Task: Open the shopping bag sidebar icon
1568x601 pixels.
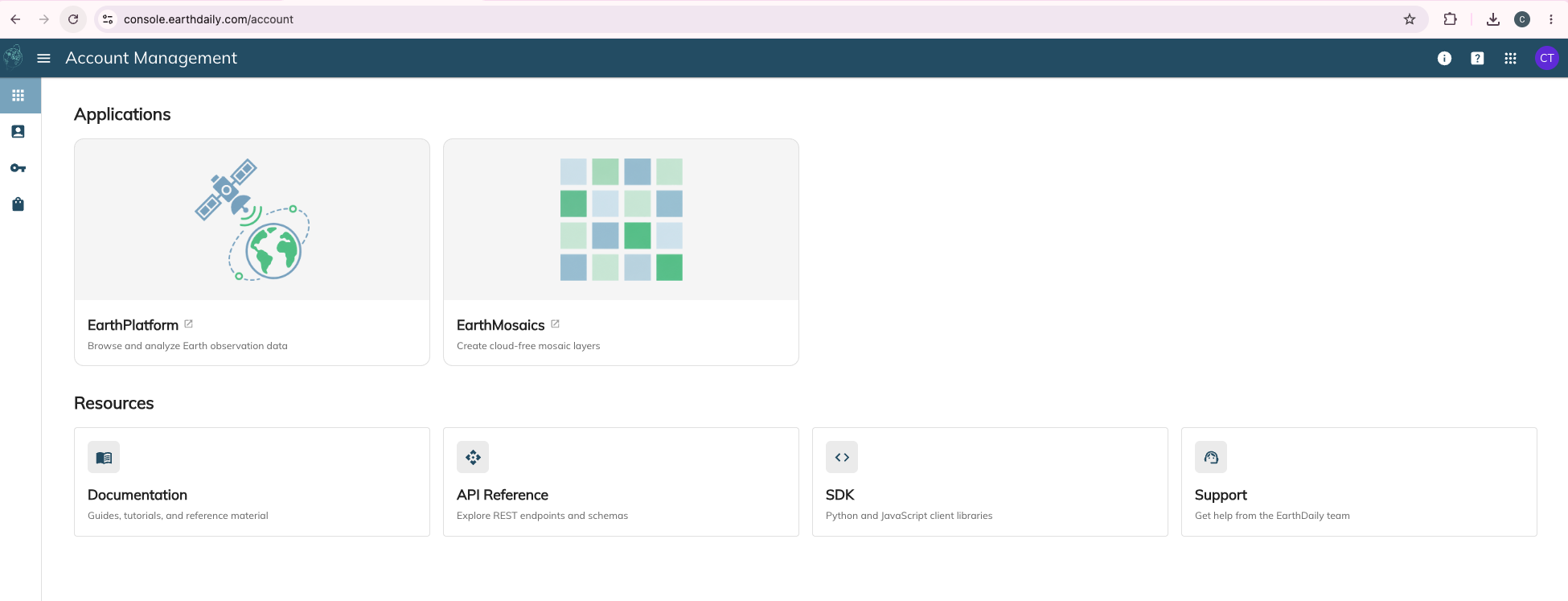Action: coord(18,204)
